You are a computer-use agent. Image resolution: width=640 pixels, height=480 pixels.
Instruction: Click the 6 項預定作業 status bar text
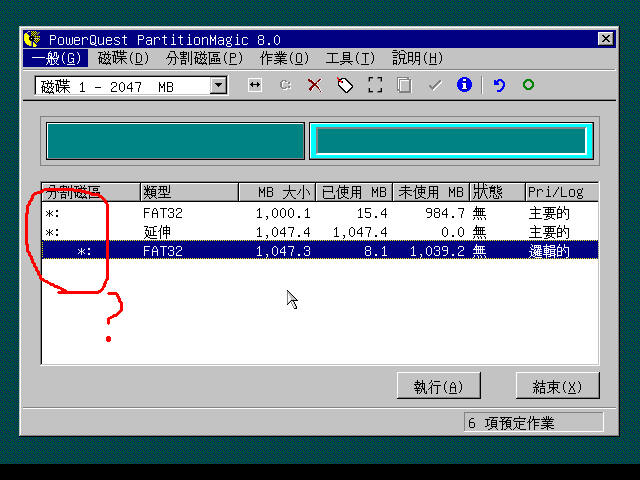pyautogui.click(x=511, y=423)
